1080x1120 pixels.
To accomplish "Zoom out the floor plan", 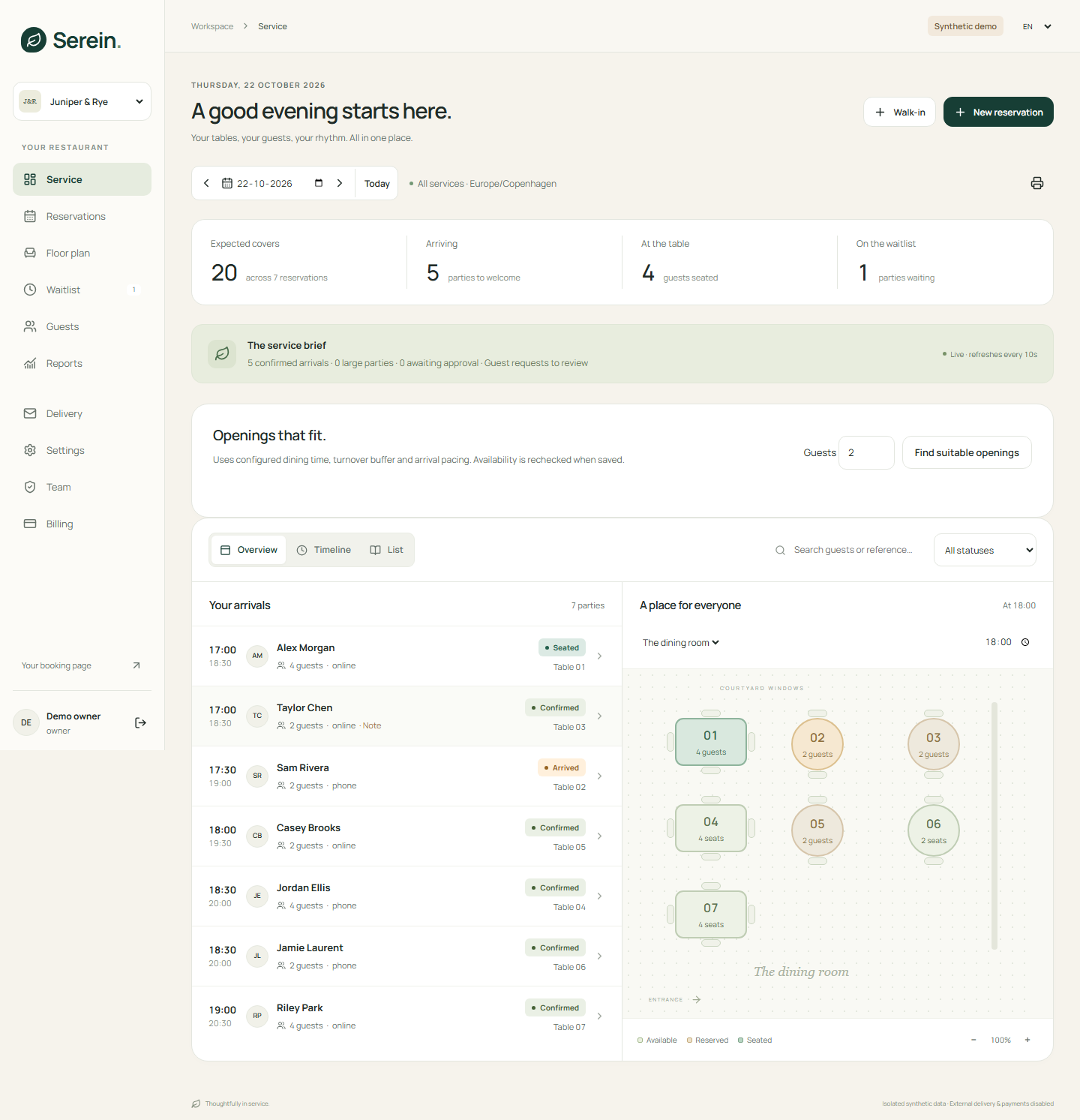I will pos(973,1040).
